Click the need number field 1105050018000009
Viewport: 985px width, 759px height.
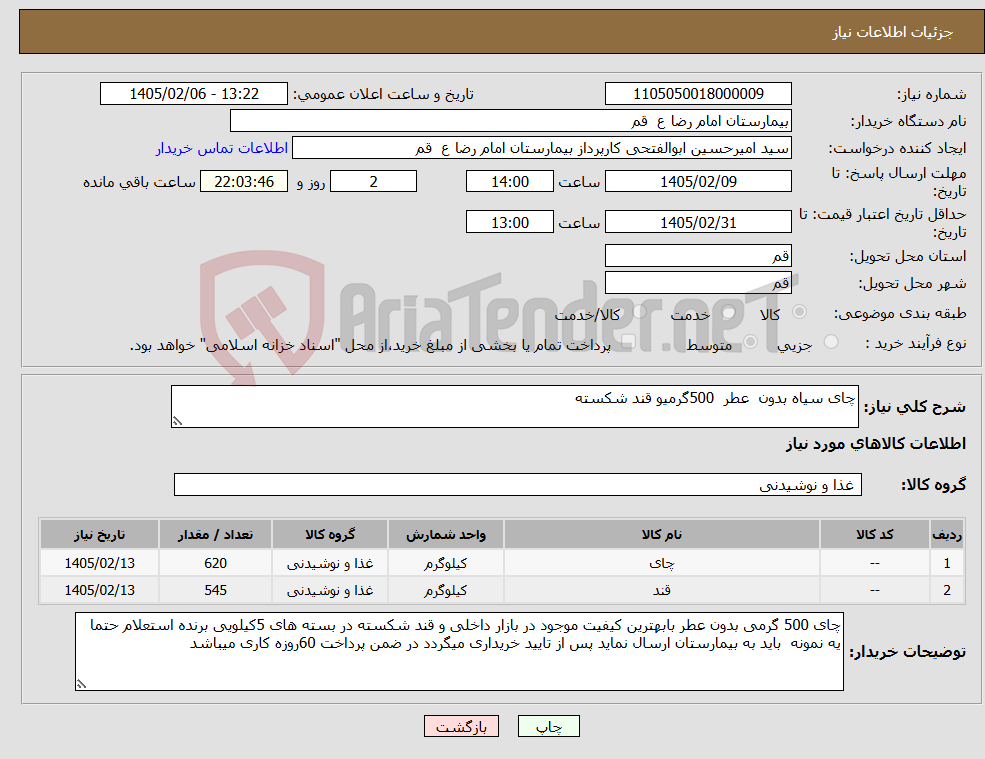(x=698, y=94)
